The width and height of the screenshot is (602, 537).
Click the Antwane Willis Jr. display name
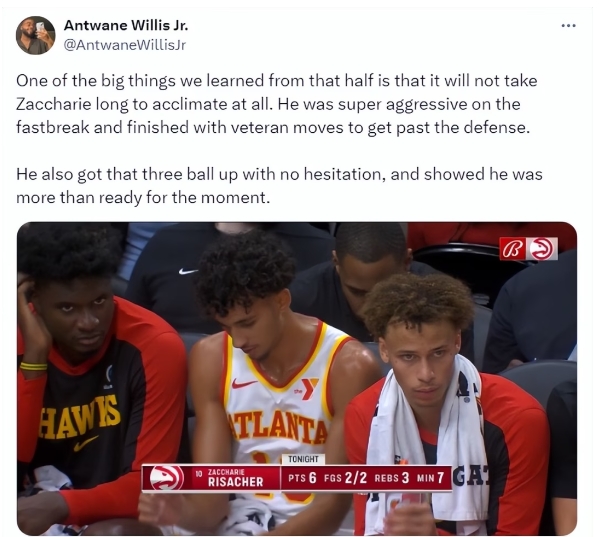pyautogui.click(x=126, y=25)
